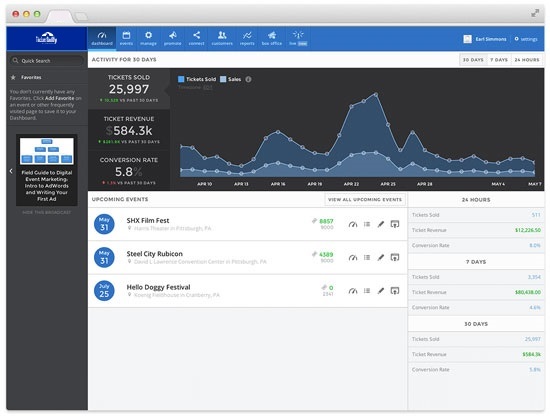Screen dimensions: 550x418
Task: Open Hello Doggy Festival gauge icon
Action: (353, 291)
